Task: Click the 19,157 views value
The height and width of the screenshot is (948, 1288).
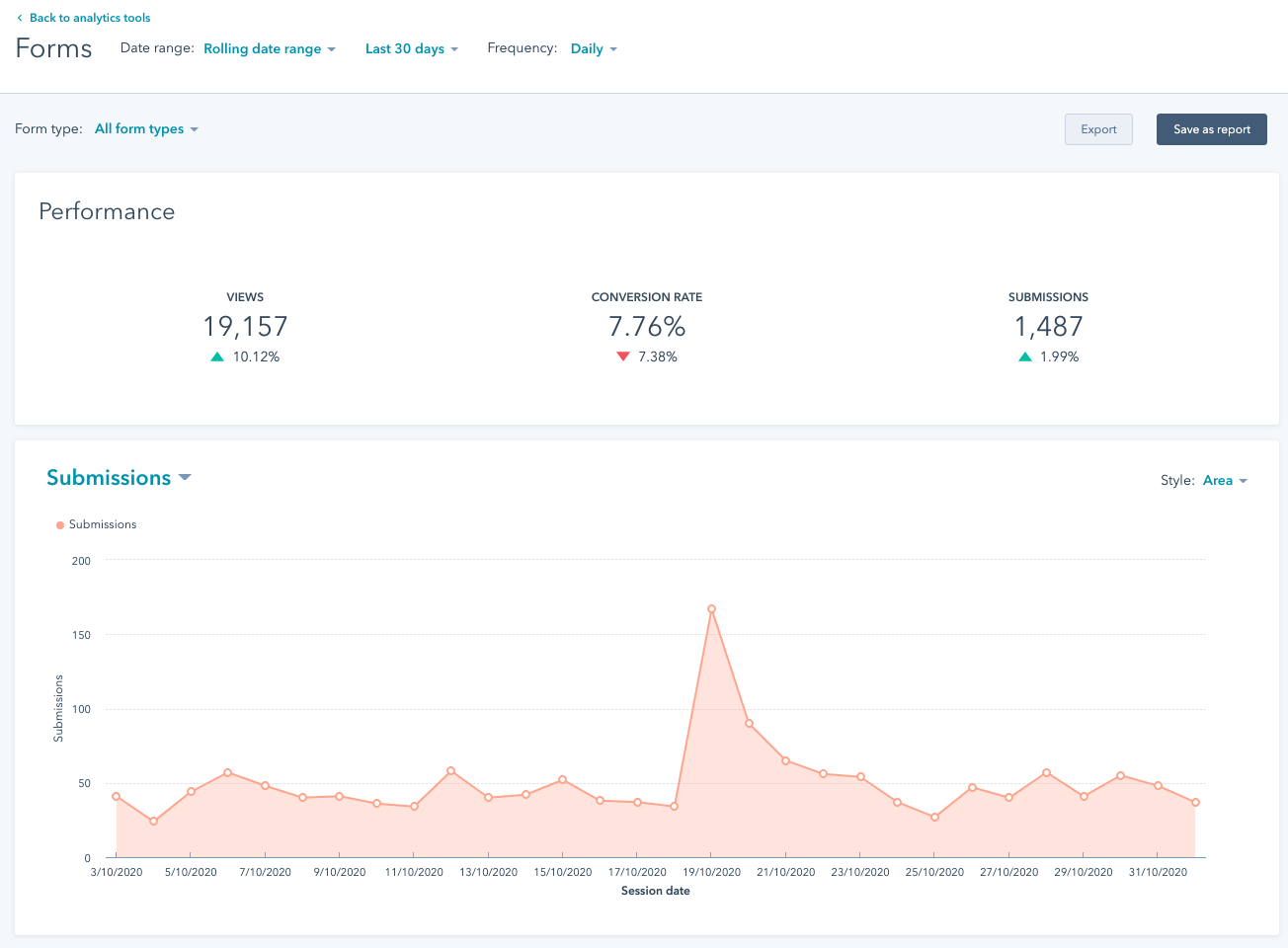Action: [x=245, y=327]
